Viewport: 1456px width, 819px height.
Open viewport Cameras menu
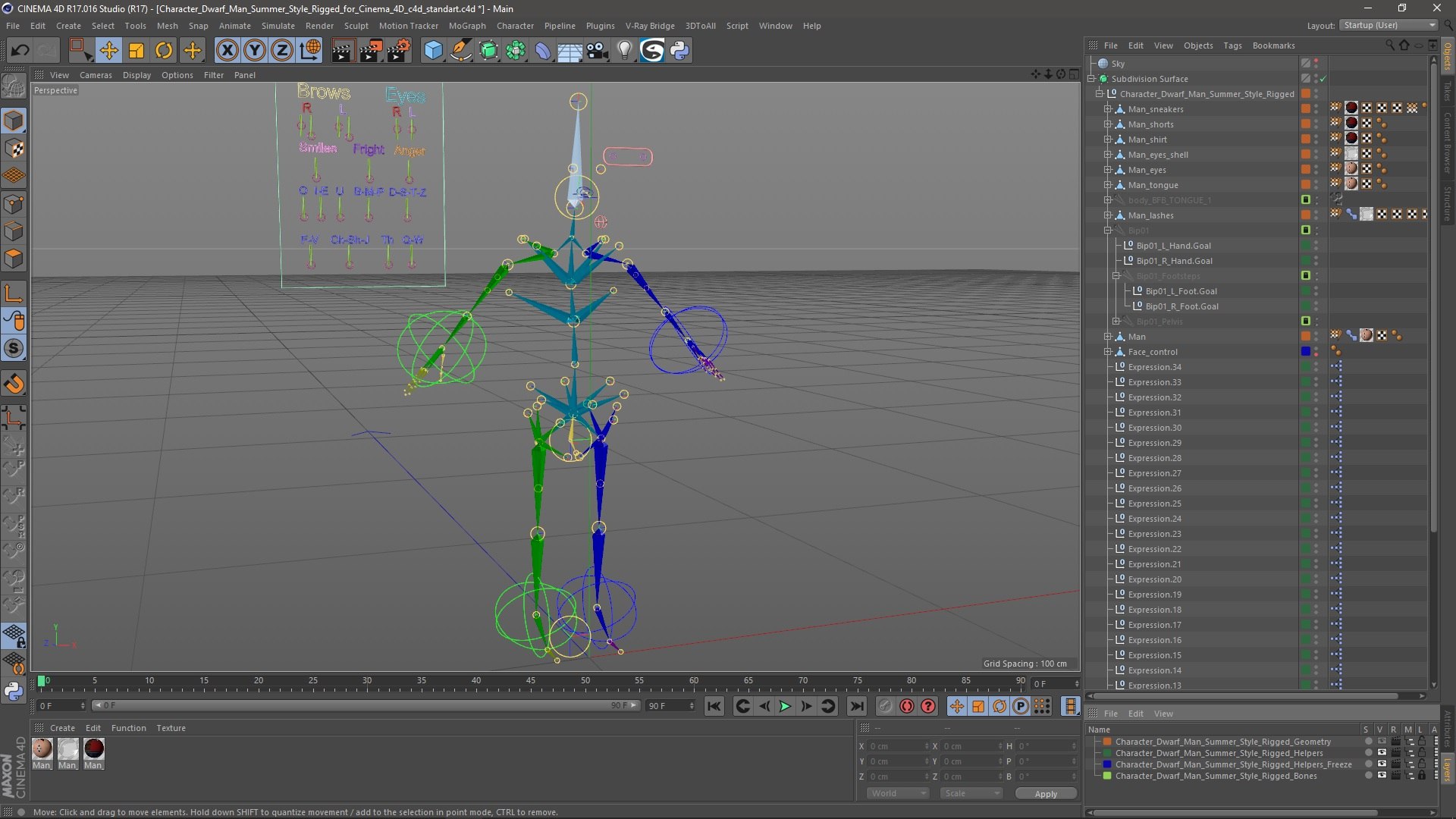click(96, 75)
